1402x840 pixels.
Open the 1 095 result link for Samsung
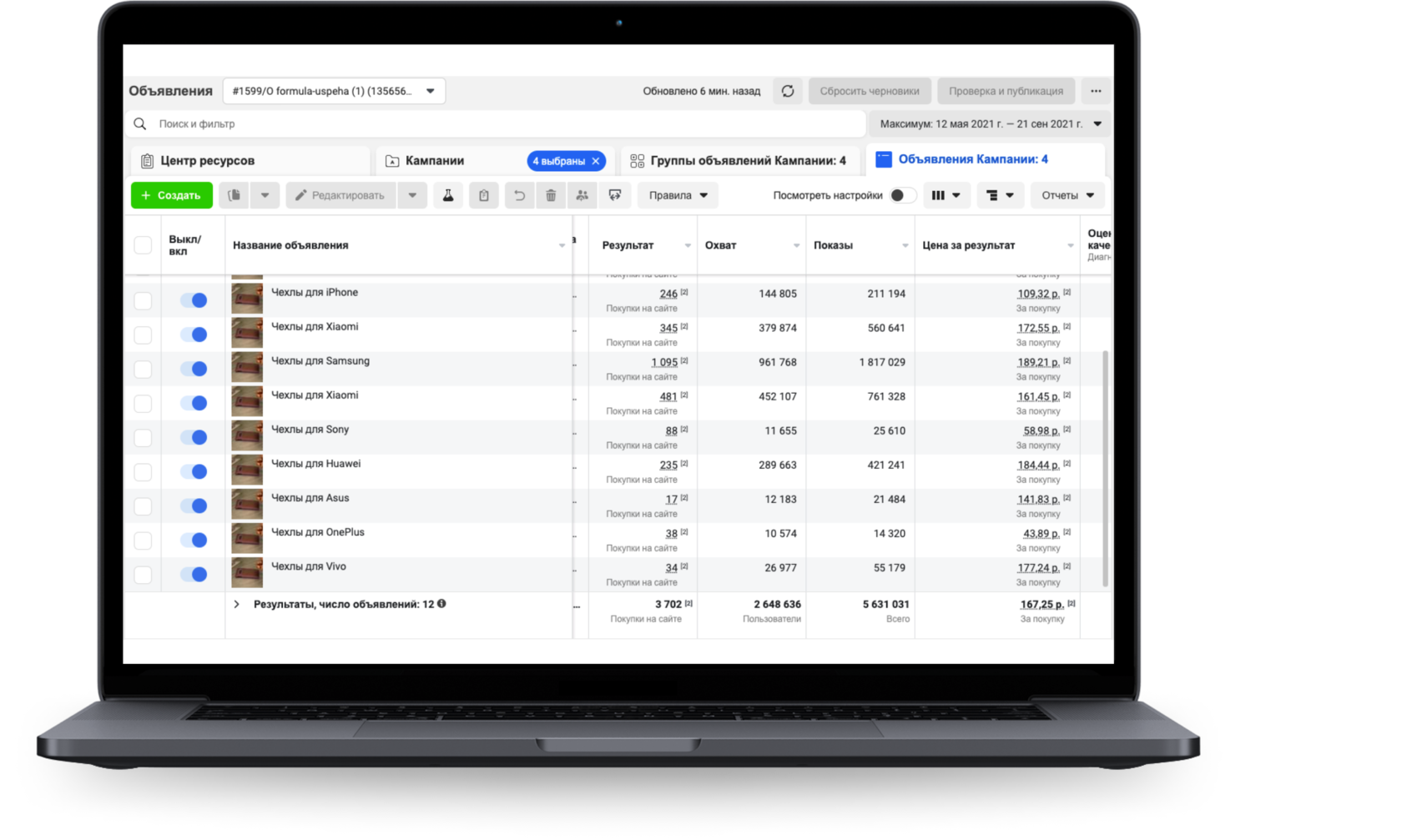(664, 362)
